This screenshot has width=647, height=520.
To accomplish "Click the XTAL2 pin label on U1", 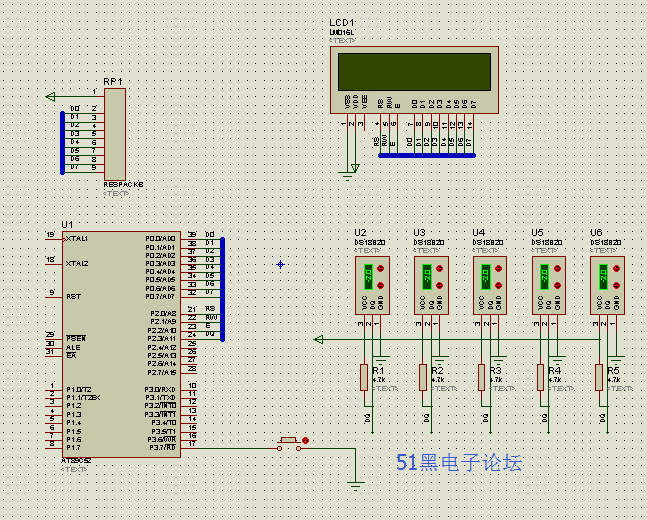I will 77,263.
